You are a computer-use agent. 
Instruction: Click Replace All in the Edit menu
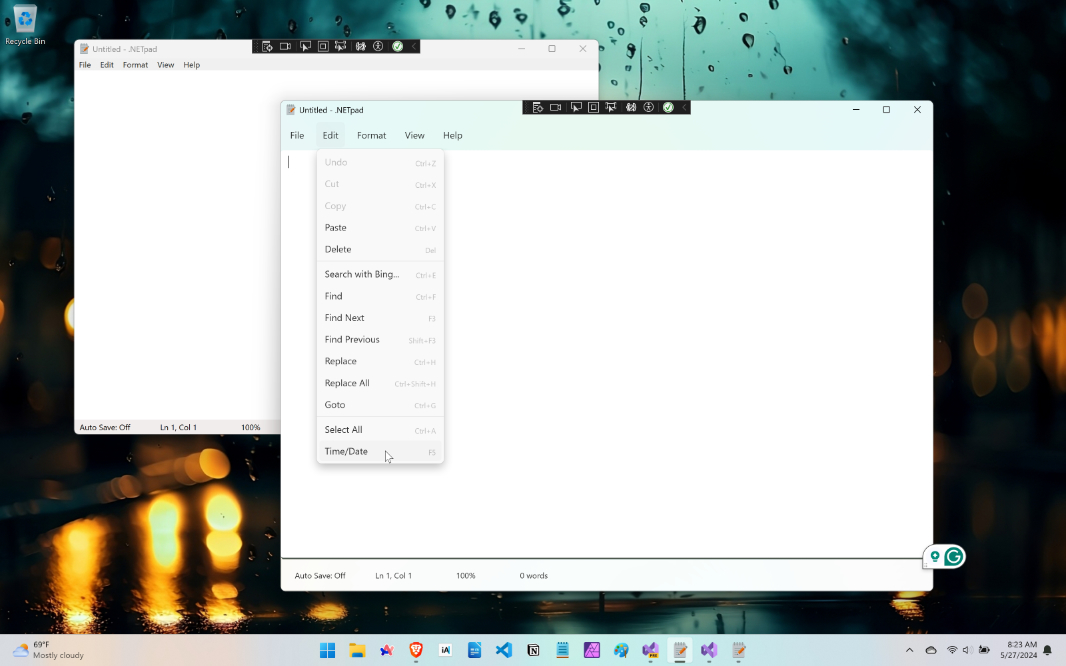347,383
